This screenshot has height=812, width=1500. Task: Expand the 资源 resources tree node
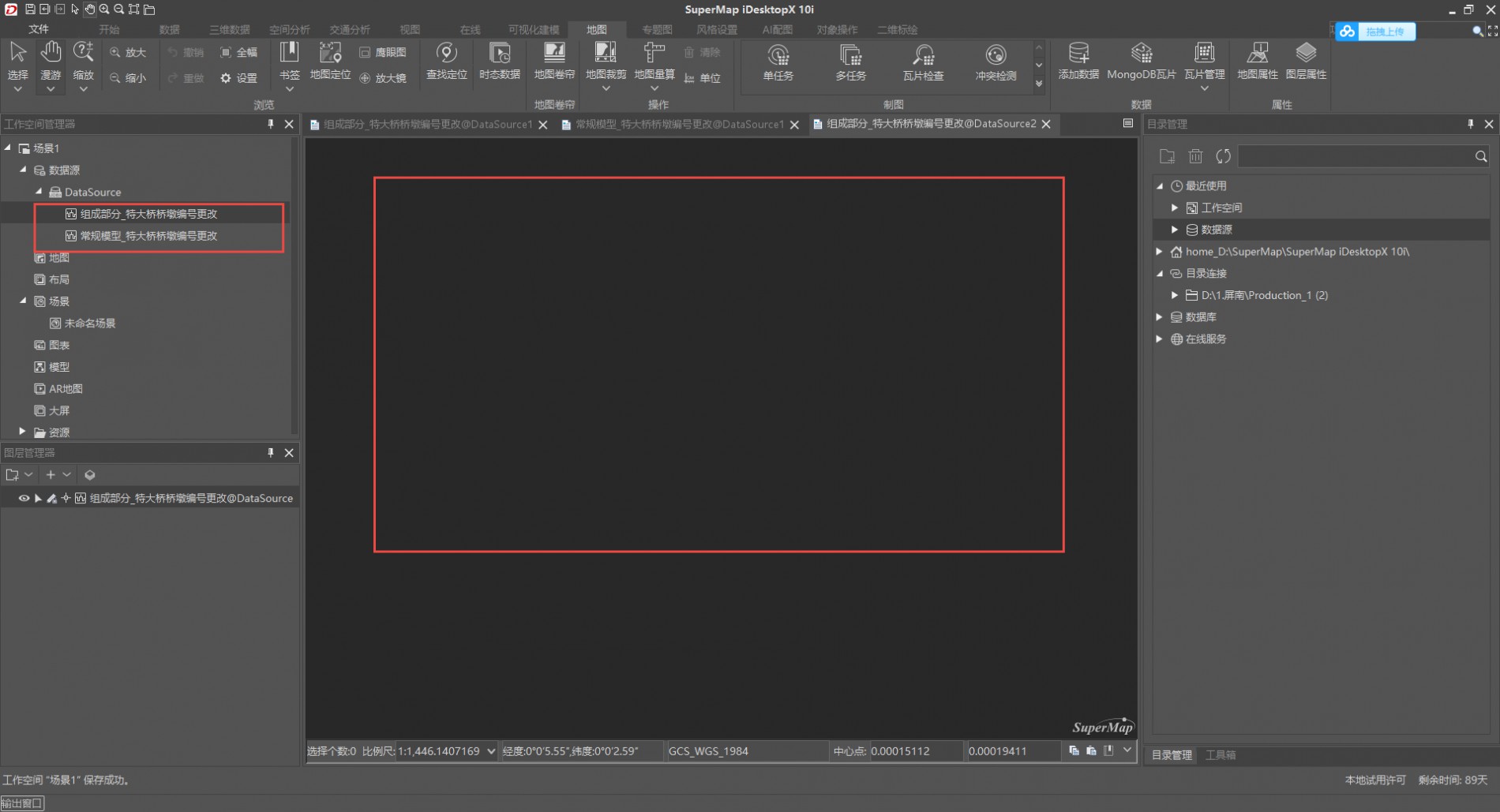(x=22, y=432)
